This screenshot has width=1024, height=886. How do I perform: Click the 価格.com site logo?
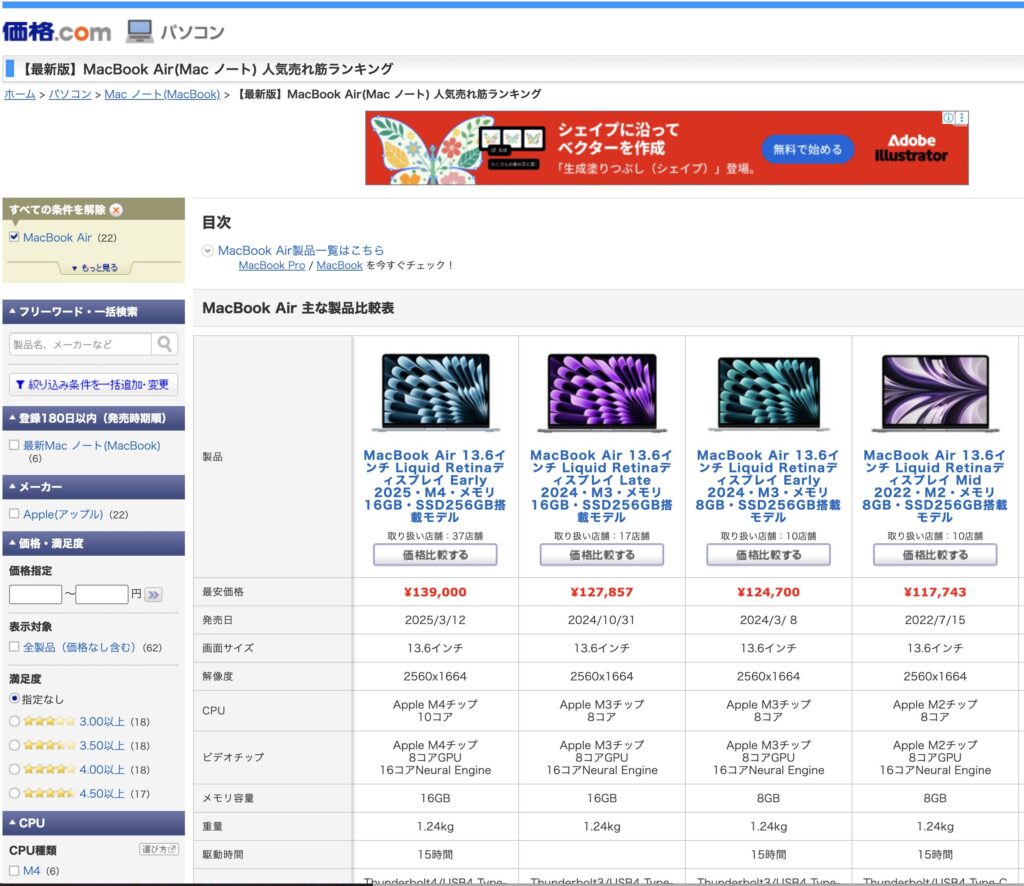tap(57, 31)
